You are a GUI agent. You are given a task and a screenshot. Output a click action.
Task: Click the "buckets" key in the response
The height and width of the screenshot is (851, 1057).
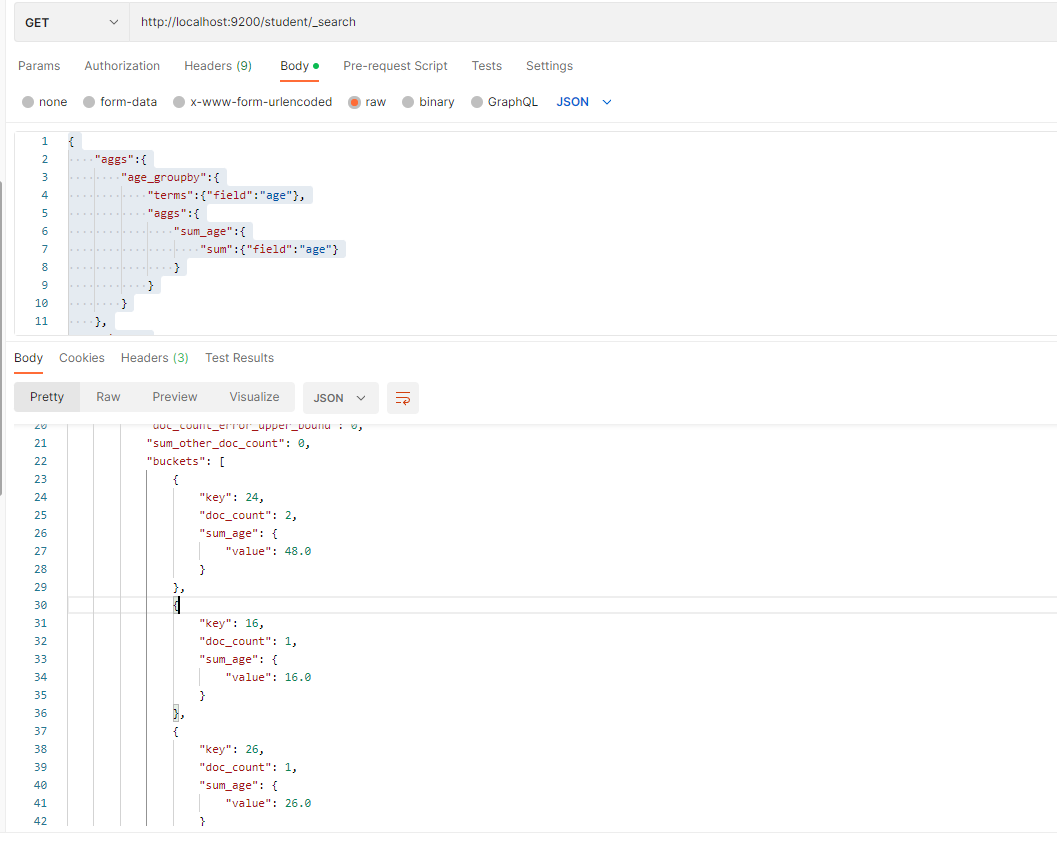176,461
